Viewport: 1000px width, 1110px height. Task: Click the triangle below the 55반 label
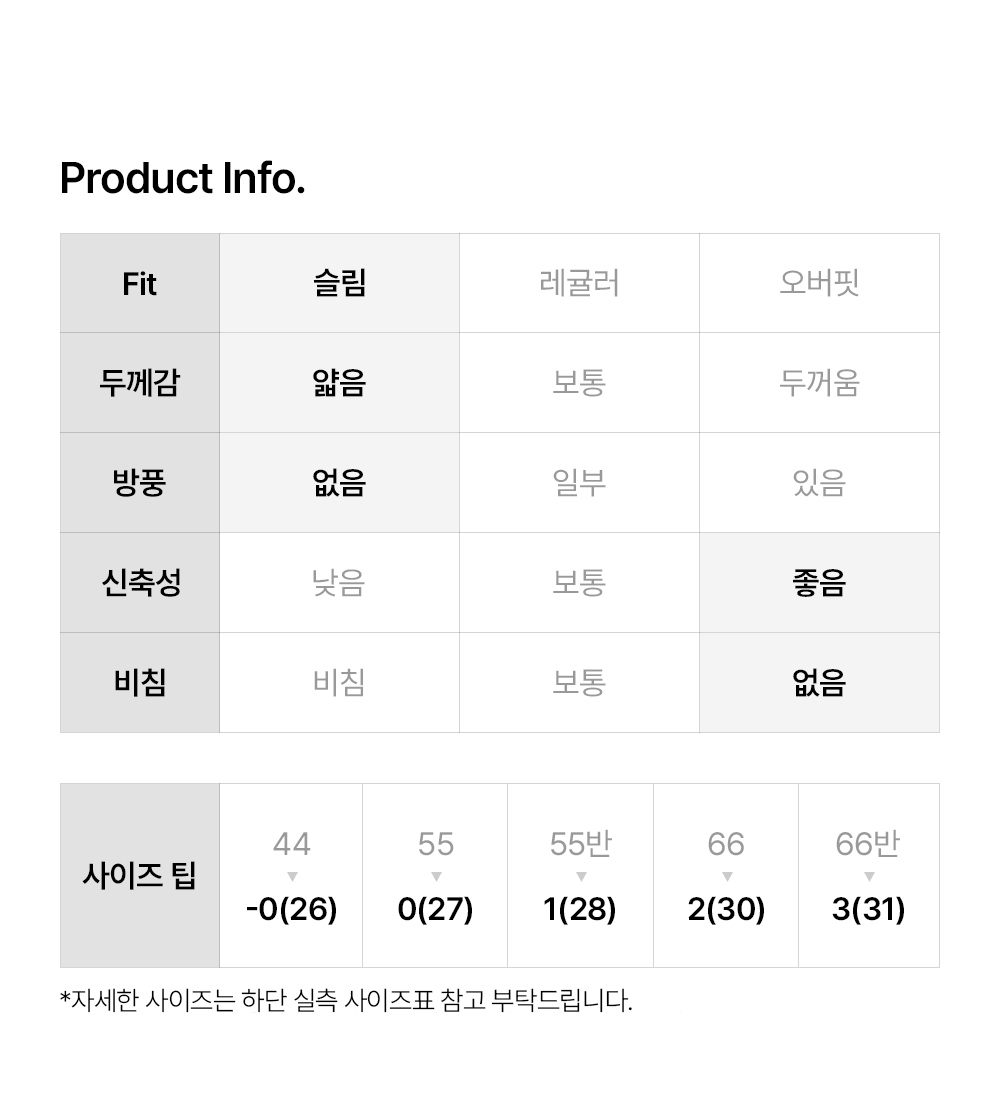[x=581, y=877]
